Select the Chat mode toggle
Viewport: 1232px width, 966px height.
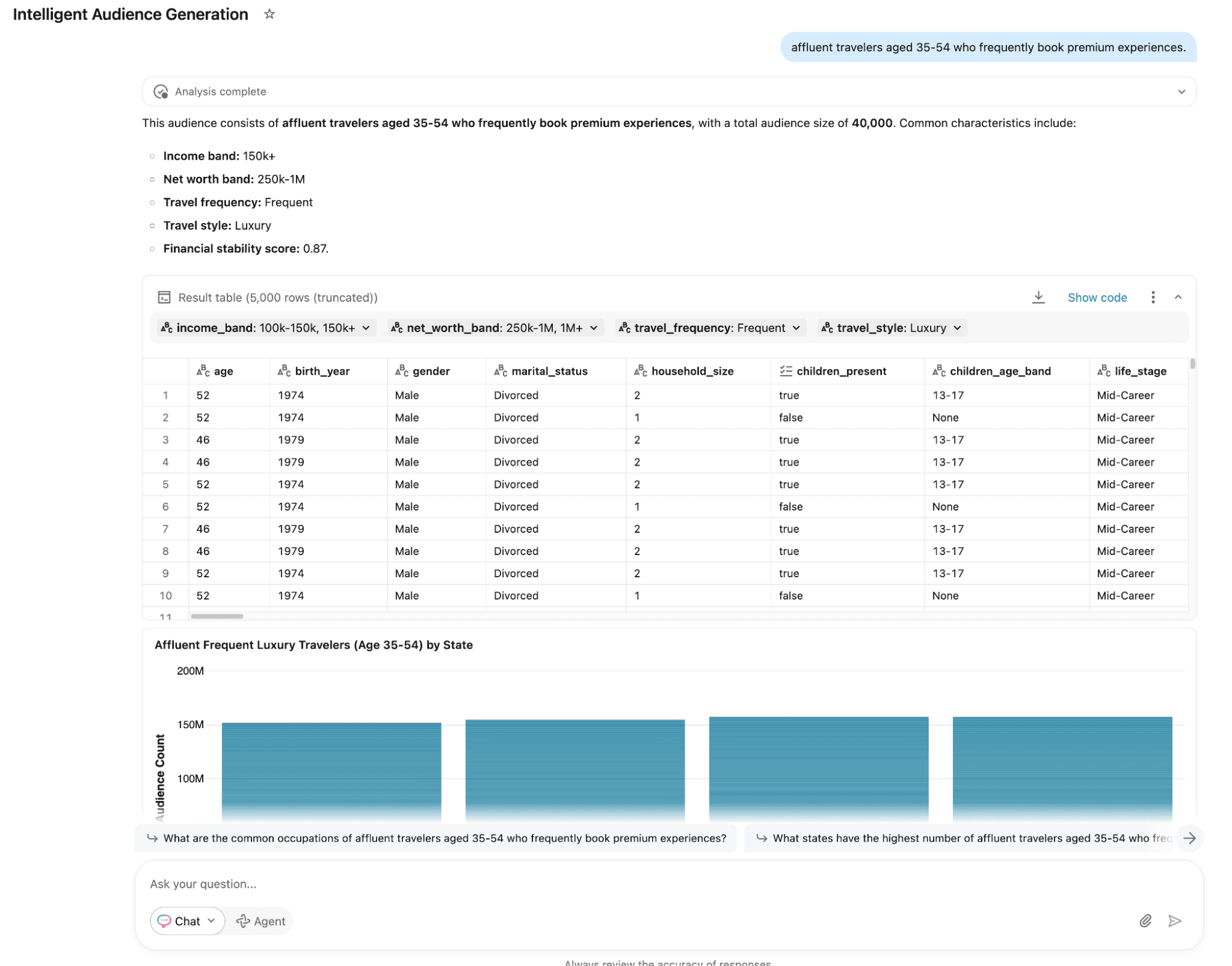(x=187, y=921)
